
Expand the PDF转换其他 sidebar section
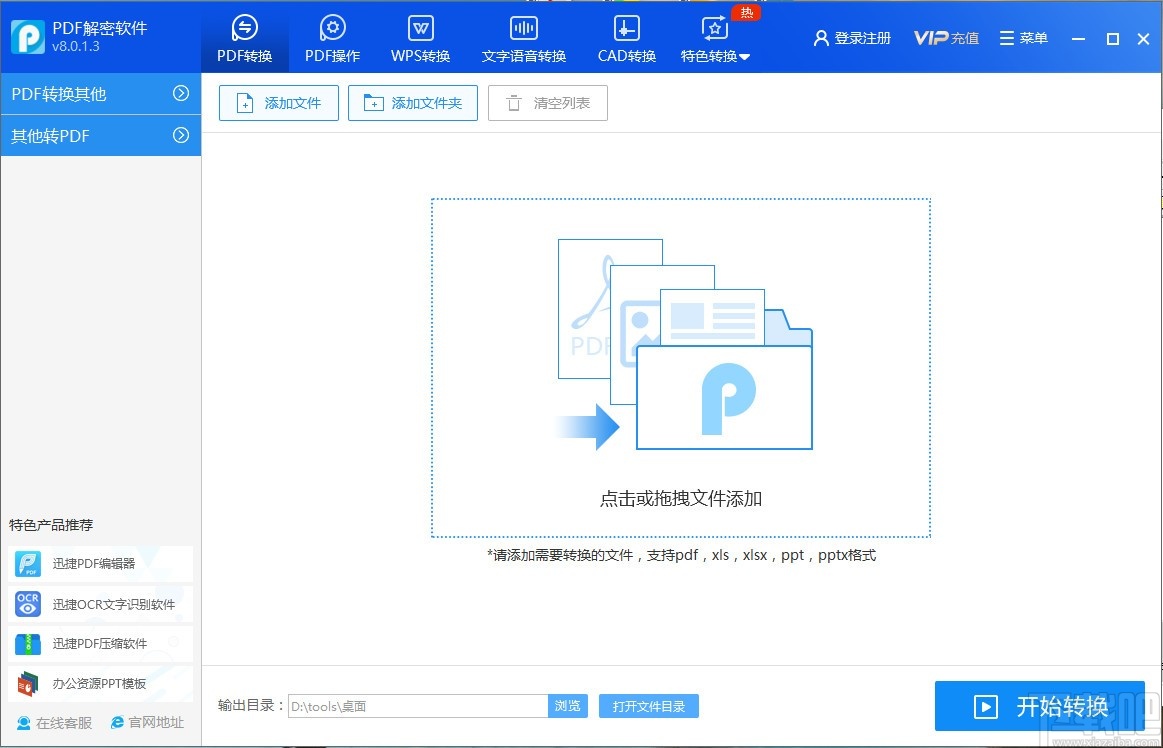click(x=100, y=94)
